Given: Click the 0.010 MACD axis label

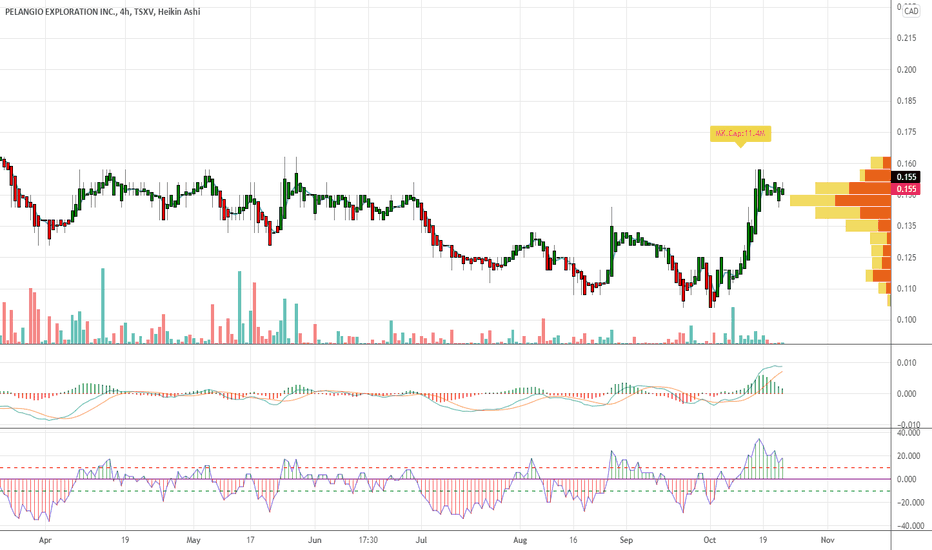Looking at the screenshot, I should click(906, 363).
